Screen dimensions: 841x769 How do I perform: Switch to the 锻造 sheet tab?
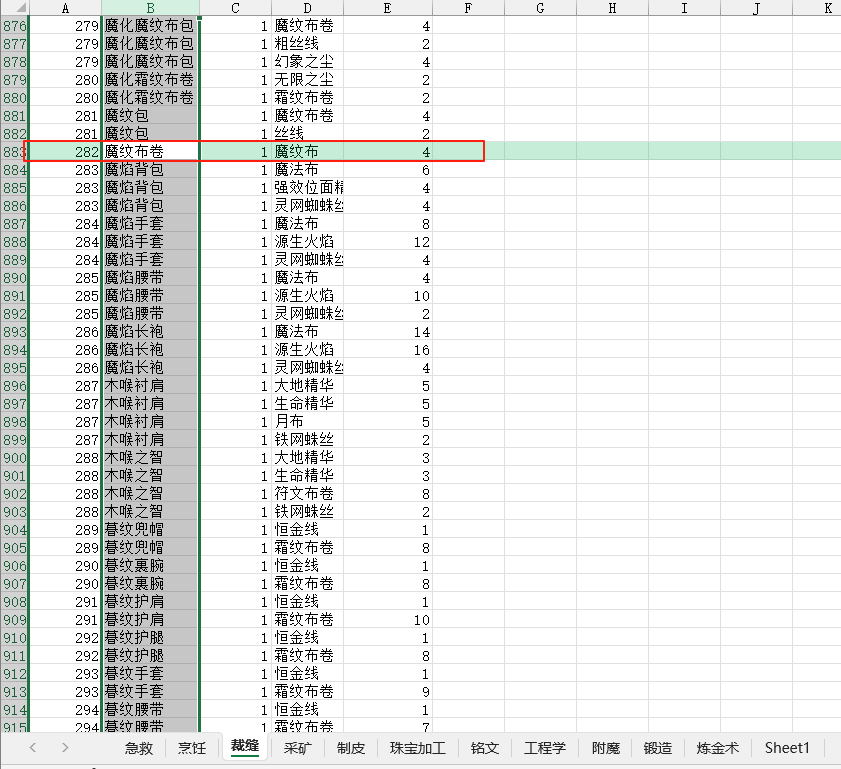point(658,748)
